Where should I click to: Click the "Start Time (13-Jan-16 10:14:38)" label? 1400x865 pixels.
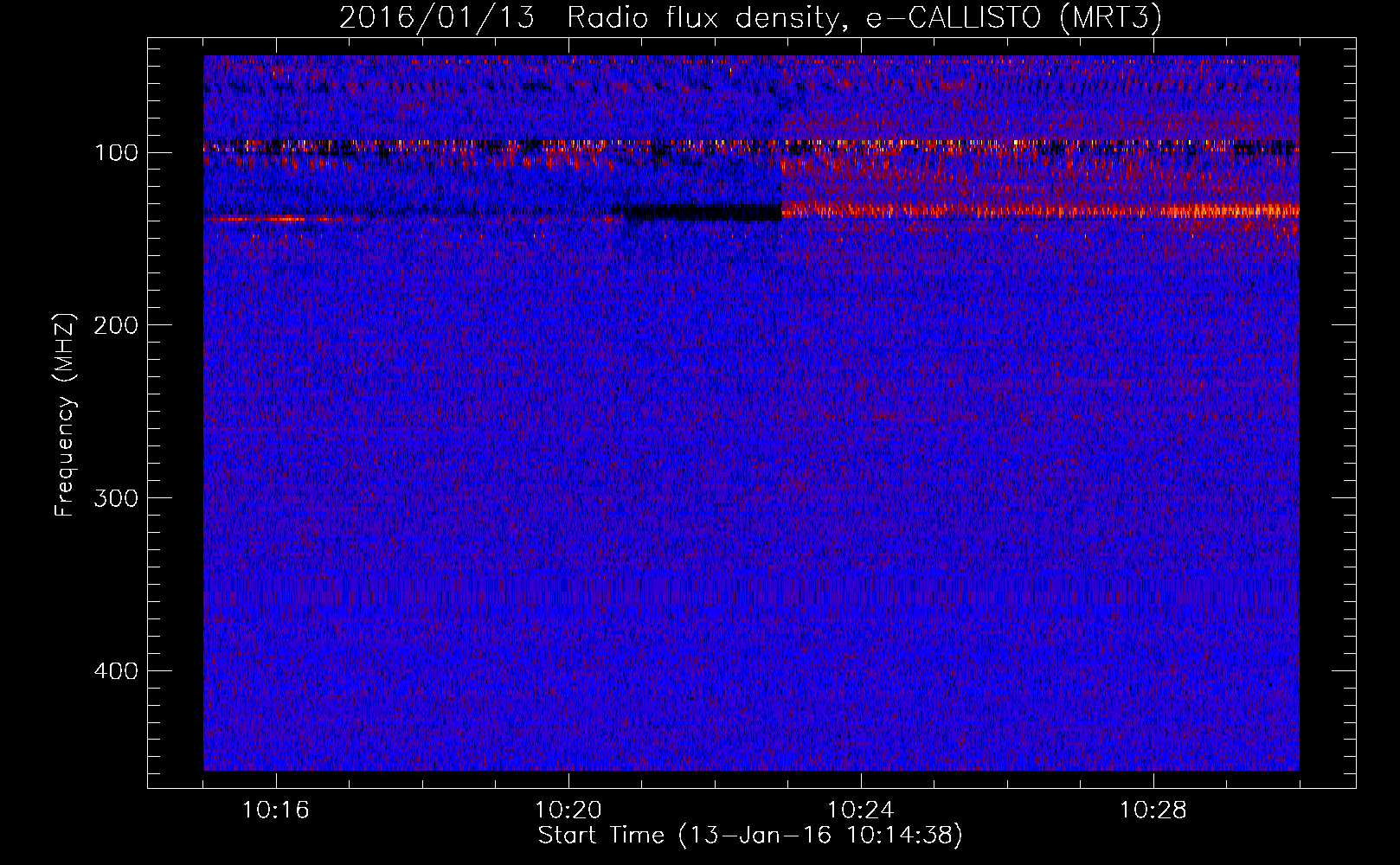tap(750, 836)
